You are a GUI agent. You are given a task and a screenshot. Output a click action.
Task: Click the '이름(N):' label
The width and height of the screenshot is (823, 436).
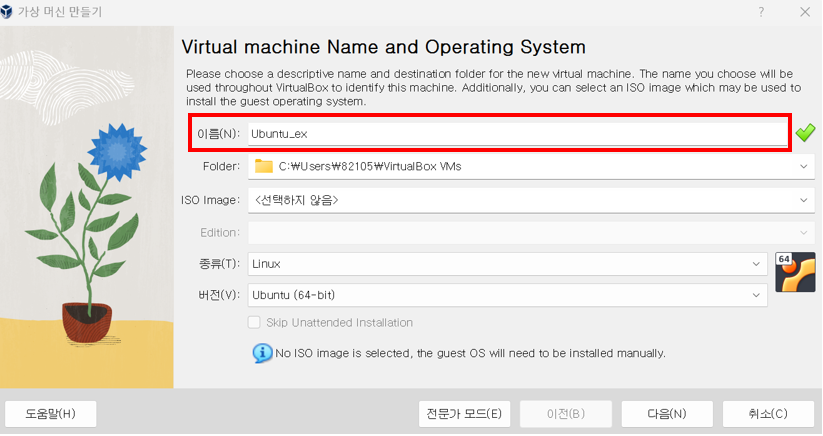tap(218, 134)
